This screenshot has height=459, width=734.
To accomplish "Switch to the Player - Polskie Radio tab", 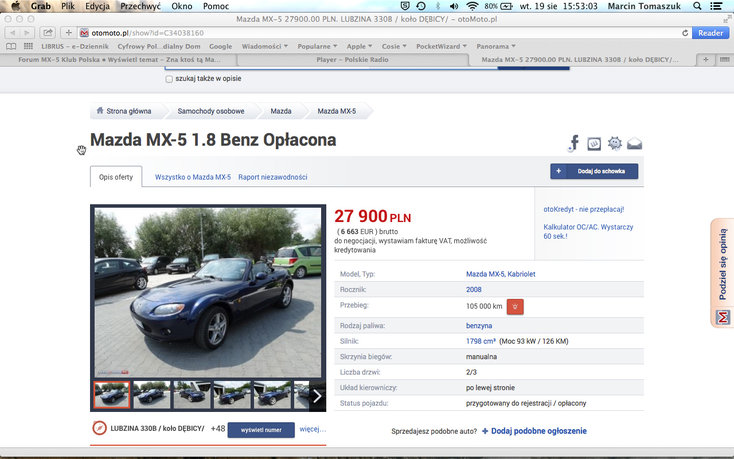I will coord(352,59).
